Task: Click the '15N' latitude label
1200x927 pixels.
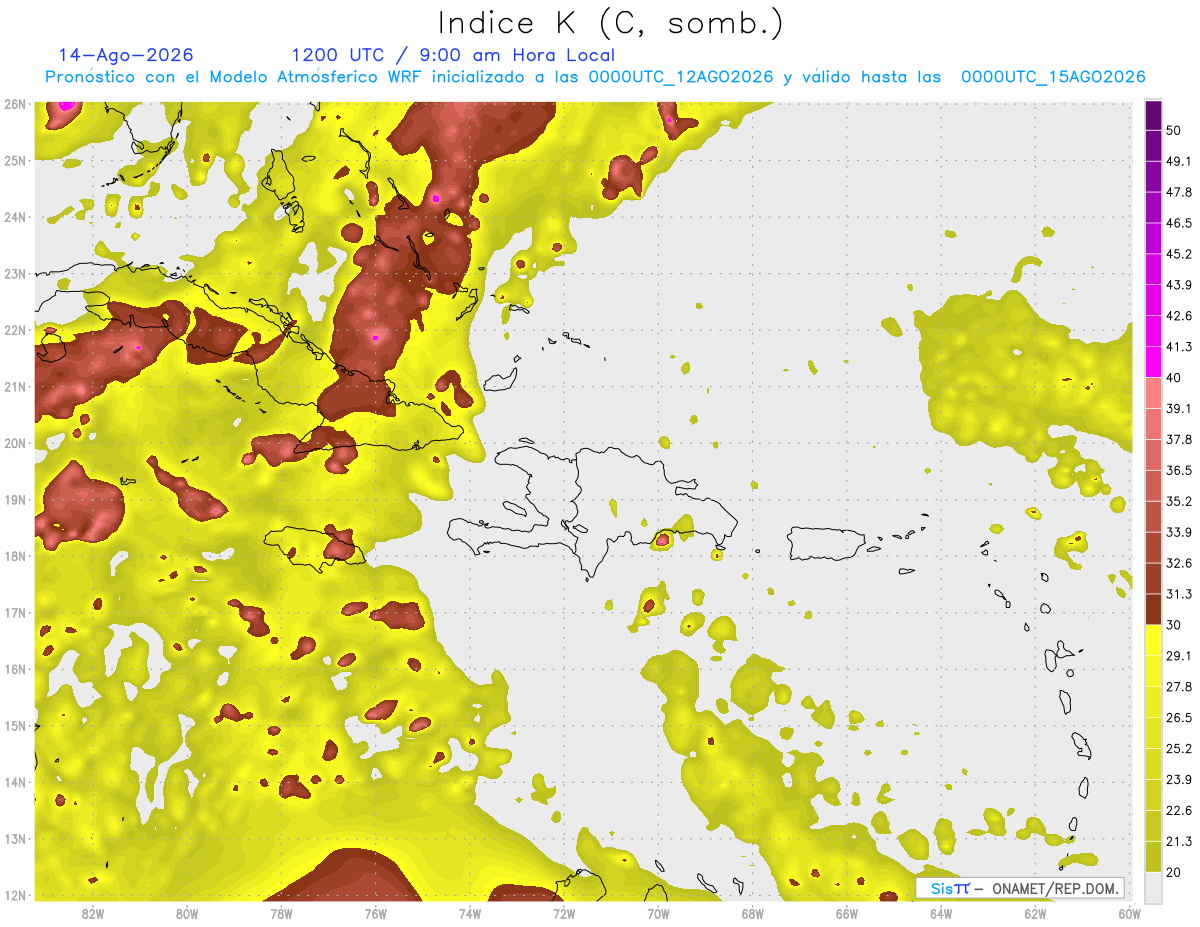Action: [14, 725]
